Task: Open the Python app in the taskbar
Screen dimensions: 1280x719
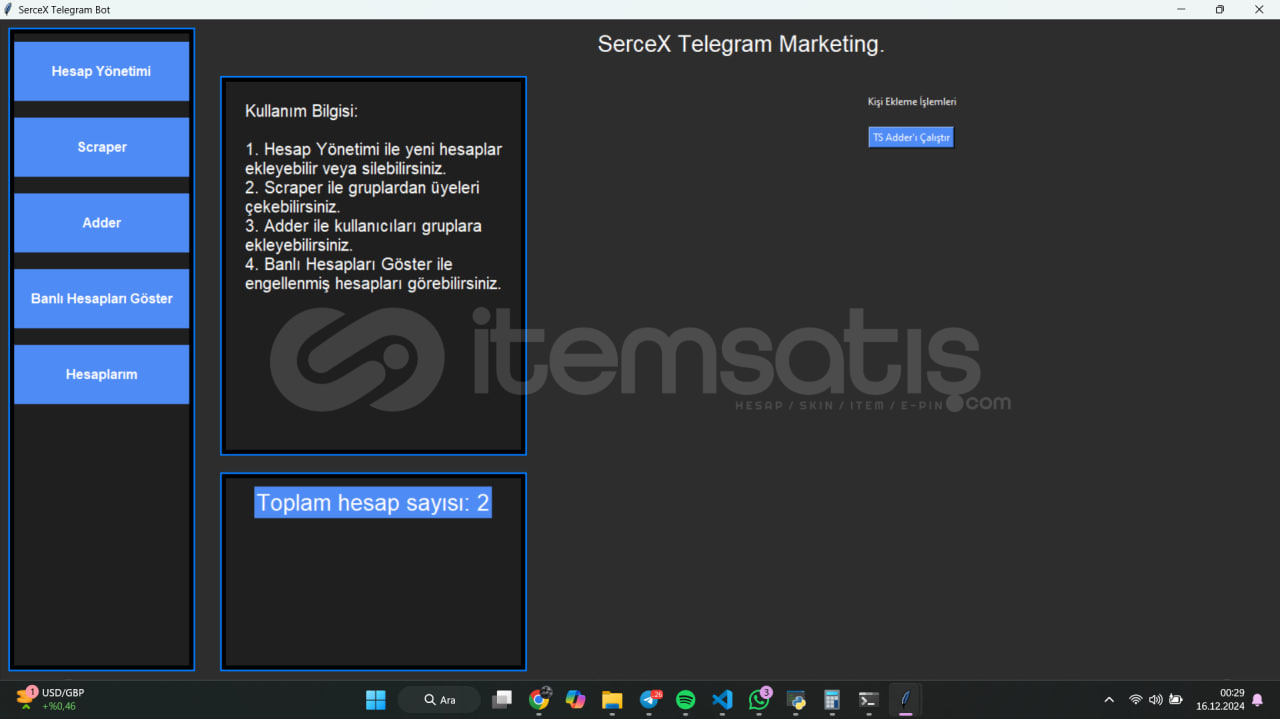Action: pyautogui.click(x=796, y=700)
